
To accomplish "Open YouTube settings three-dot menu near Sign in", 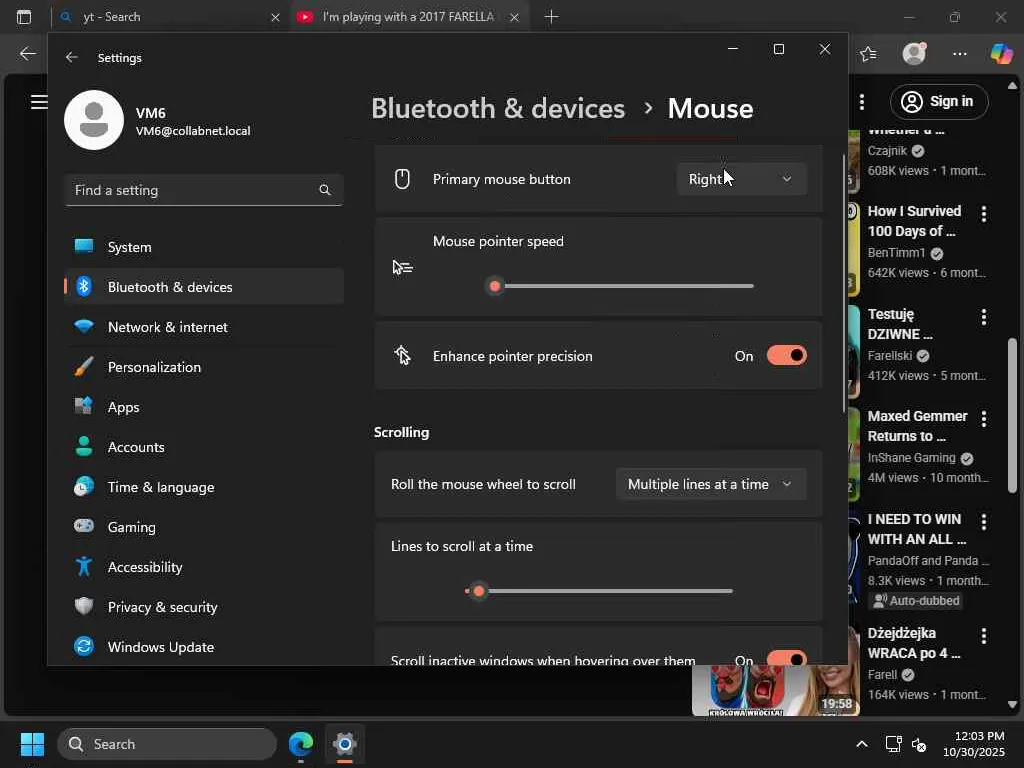I will (x=862, y=102).
